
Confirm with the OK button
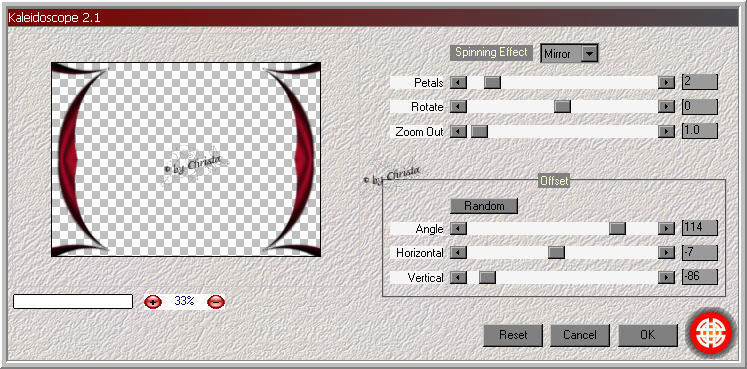(x=647, y=335)
